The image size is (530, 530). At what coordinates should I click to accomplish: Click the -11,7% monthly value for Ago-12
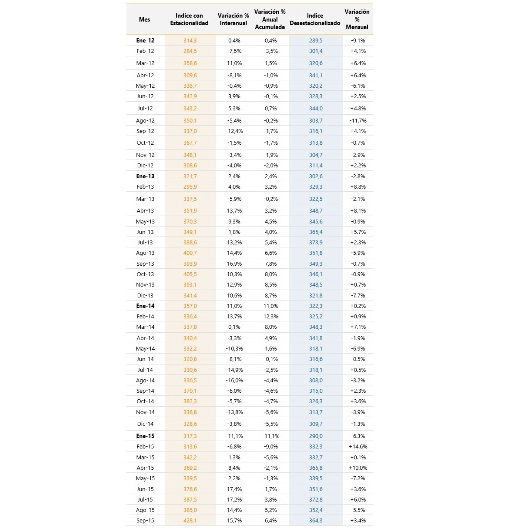coord(358,121)
